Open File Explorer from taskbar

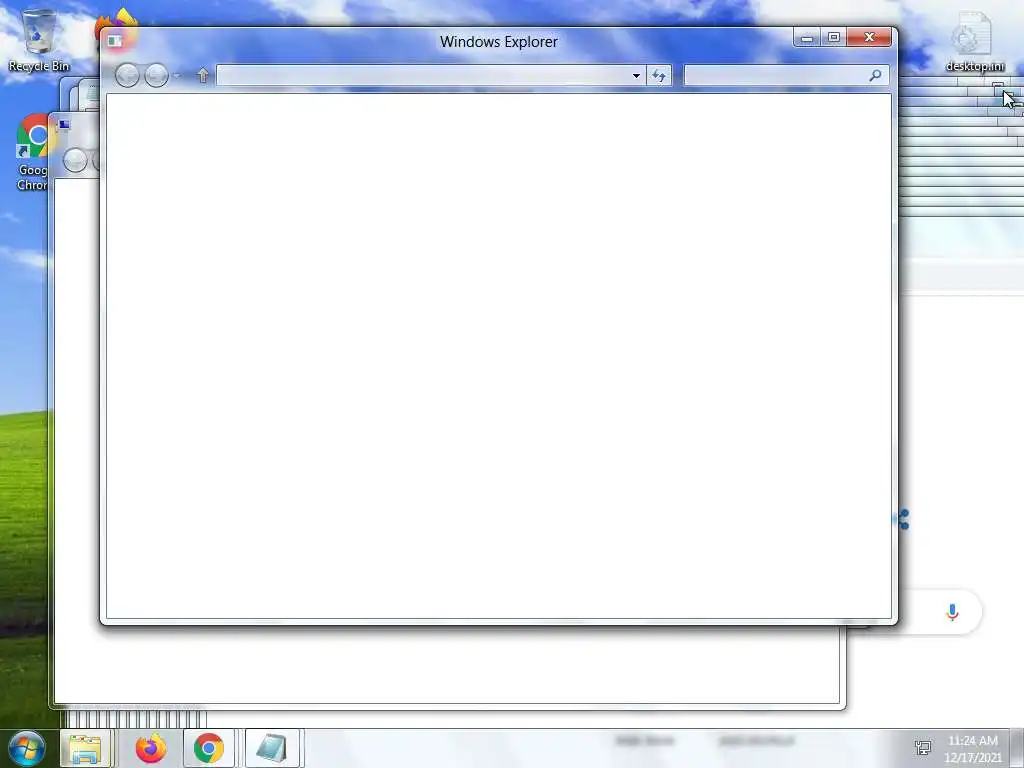click(86, 748)
